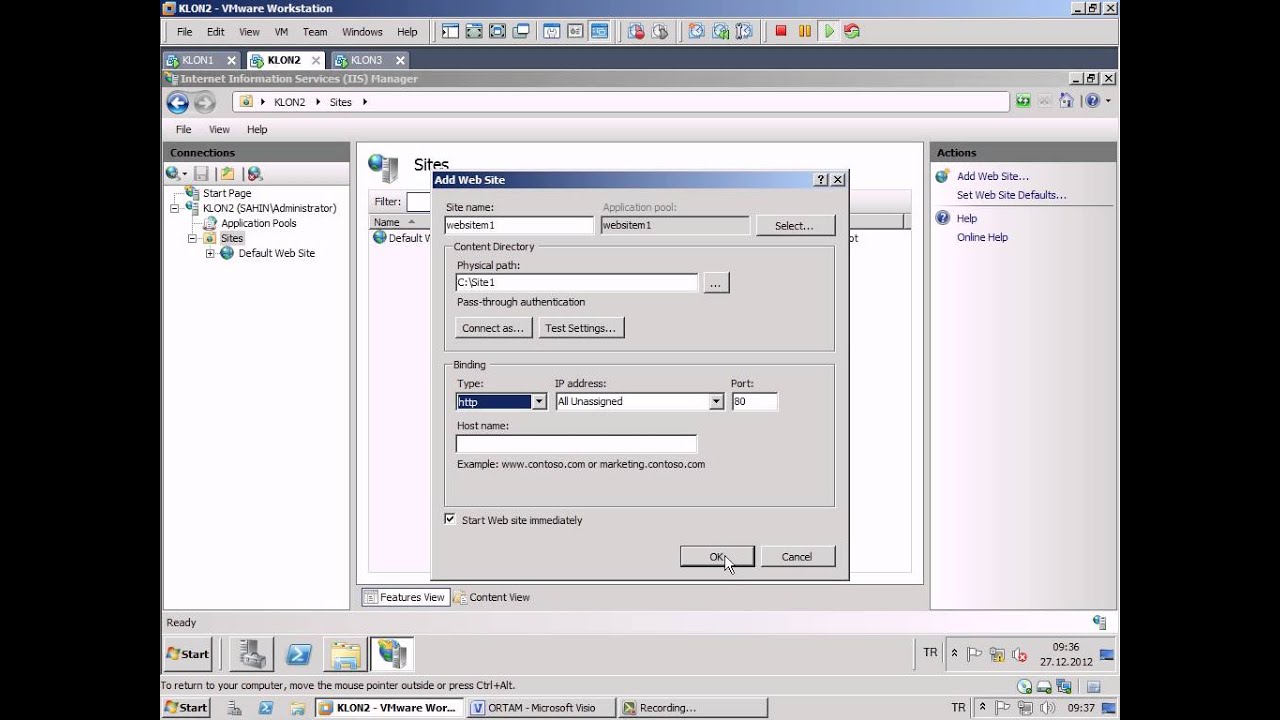Click Connections panel save icon
This screenshot has height=720, width=1280.
point(202,174)
